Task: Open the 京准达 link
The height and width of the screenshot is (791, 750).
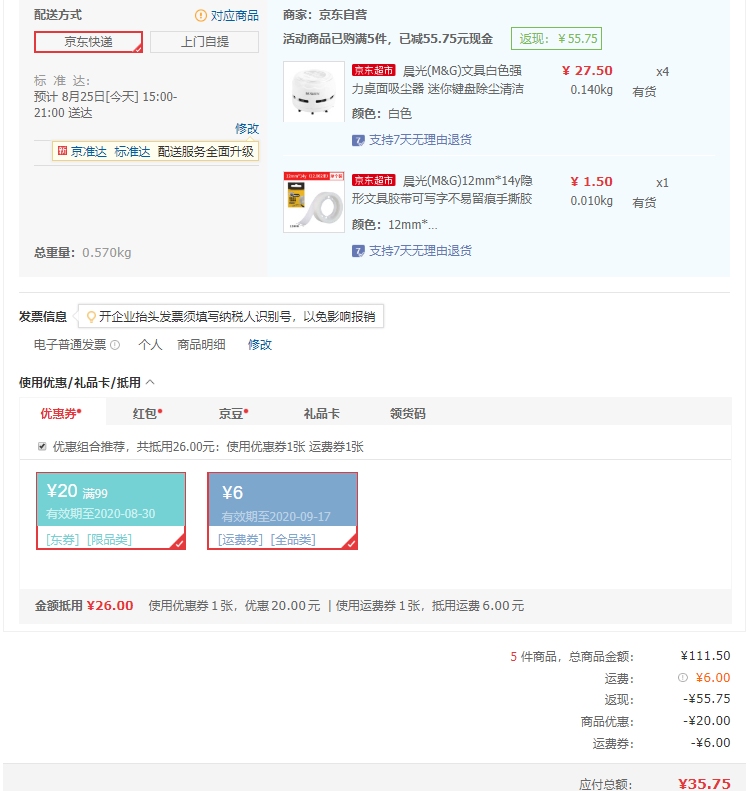Action: point(89,151)
